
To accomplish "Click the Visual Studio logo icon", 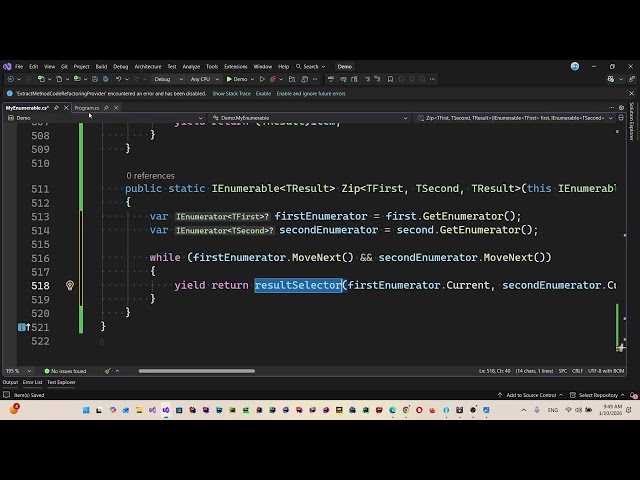I will point(7,67).
